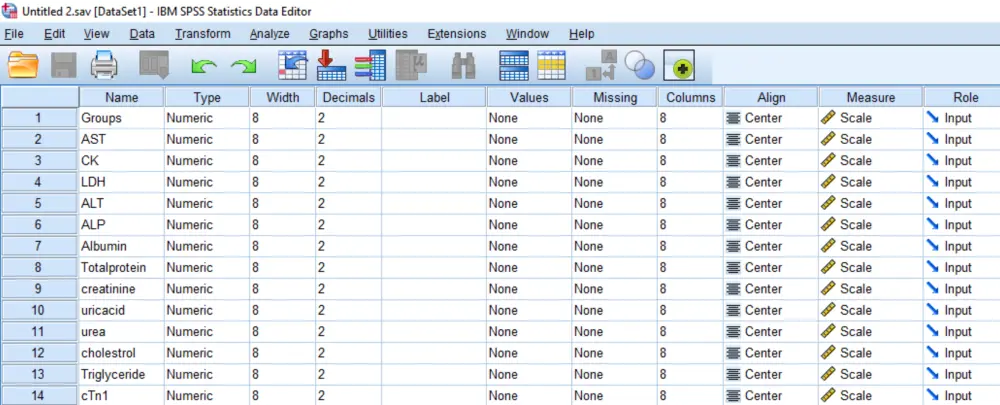This screenshot has width=1000, height=405.
Task: Click the Totalprotein variable name cell
Action: 122,267
